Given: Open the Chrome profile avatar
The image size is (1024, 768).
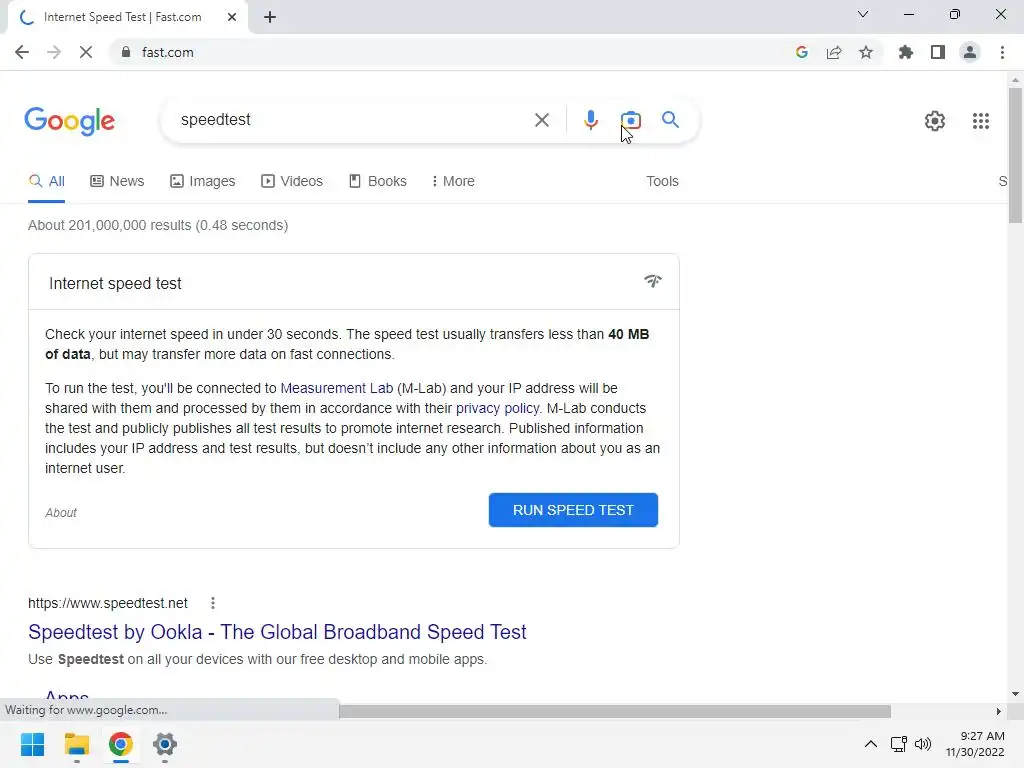Looking at the screenshot, I should pyautogui.click(x=970, y=52).
